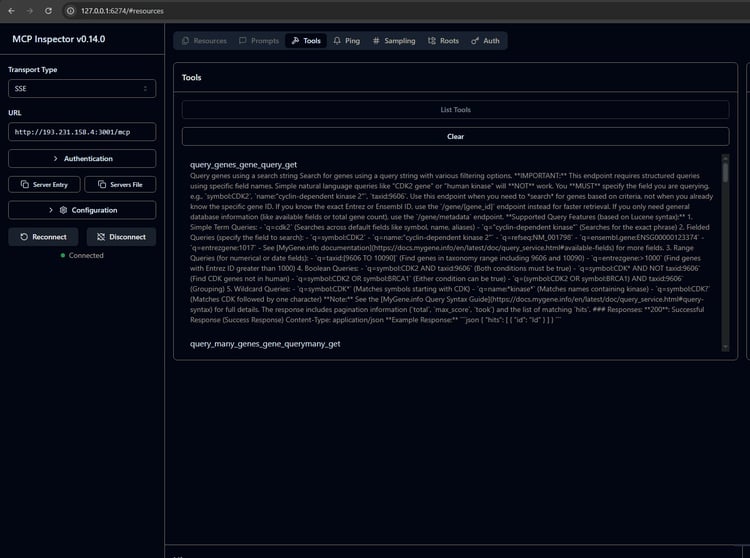This screenshot has width=750, height=558.
Task: Click the scrollbar down arrow in tools list
Action: (726, 347)
